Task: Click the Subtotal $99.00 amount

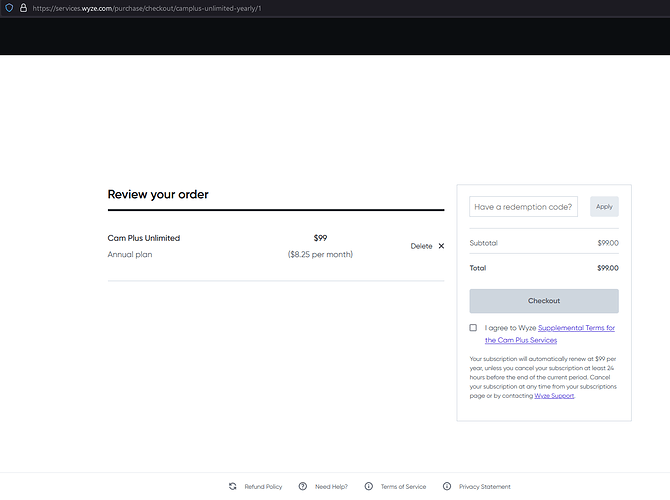Action: click(608, 243)
